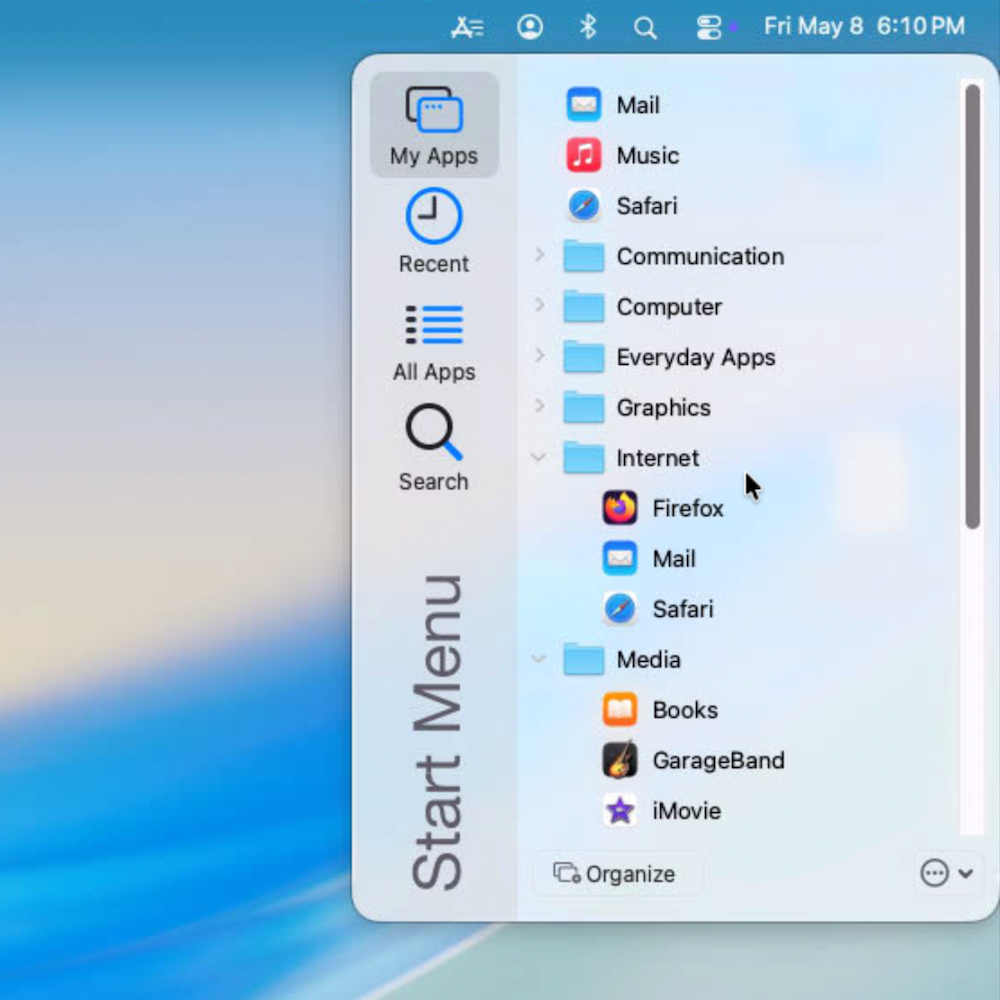Launch Mail icon under Internet folder
This screenshot has height=1000, width=1000.
(619, 558)
